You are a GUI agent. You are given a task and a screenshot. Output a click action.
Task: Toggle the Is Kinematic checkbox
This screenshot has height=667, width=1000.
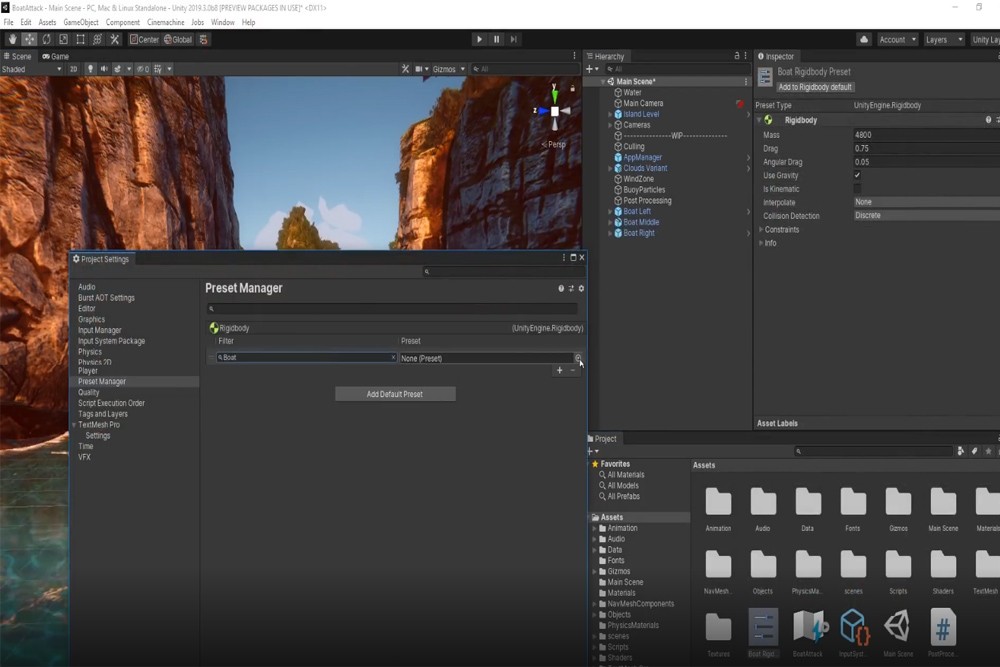click(x=857, y=189)
